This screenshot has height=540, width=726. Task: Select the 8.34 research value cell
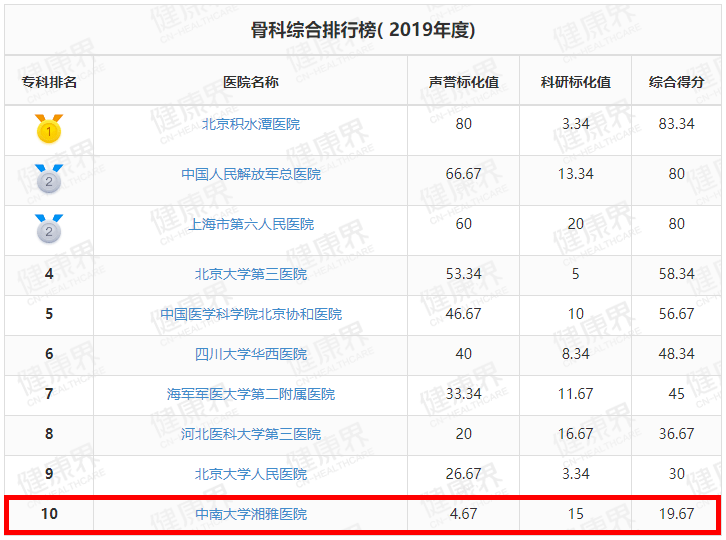click(576, 354)
